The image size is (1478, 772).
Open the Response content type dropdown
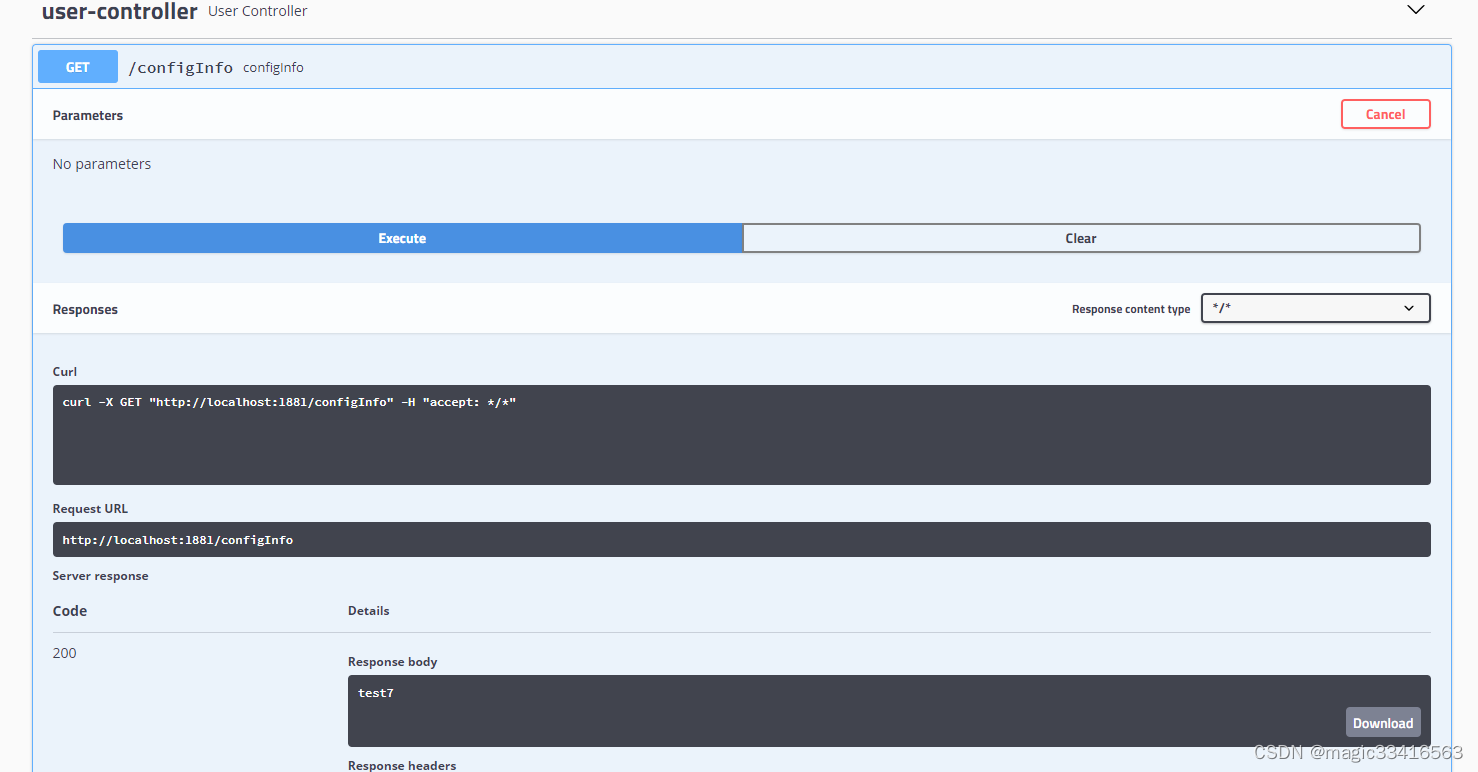(x=1315, y=308)
